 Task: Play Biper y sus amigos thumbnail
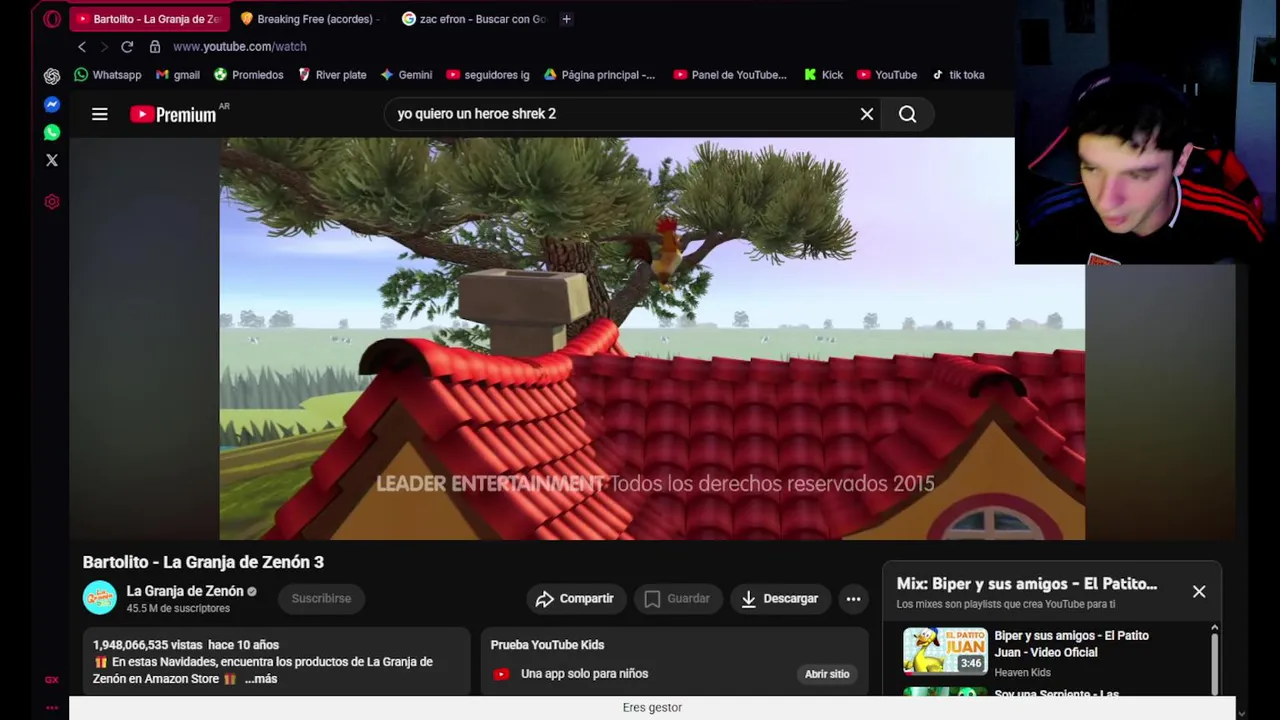(x=945, y=652)
